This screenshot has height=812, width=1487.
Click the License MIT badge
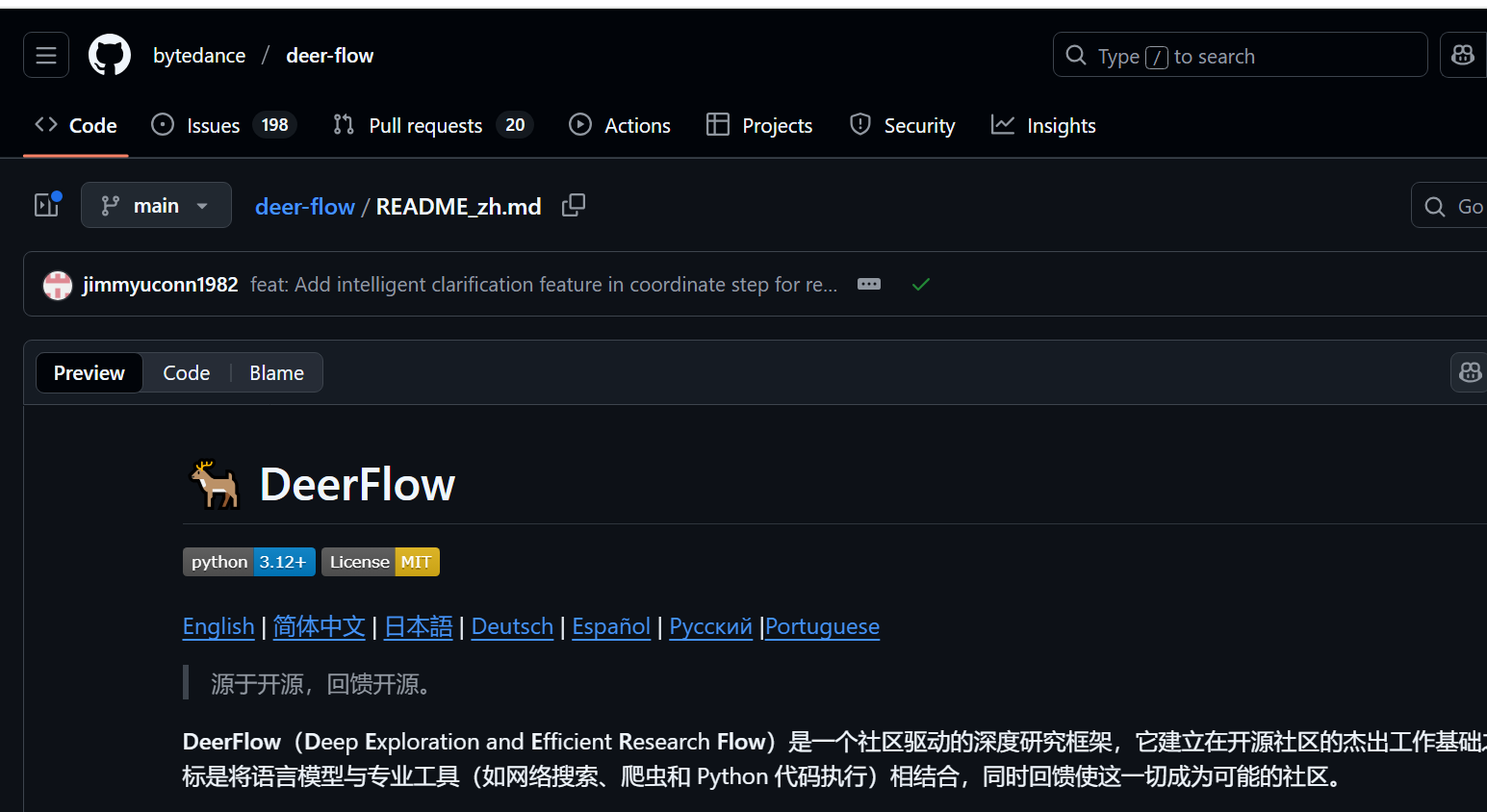click(380, 562)
